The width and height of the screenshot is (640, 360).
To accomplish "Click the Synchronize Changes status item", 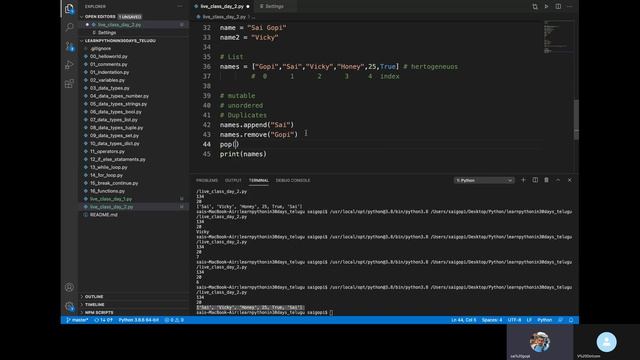I will pyautogui.click(x=103, y=320).
